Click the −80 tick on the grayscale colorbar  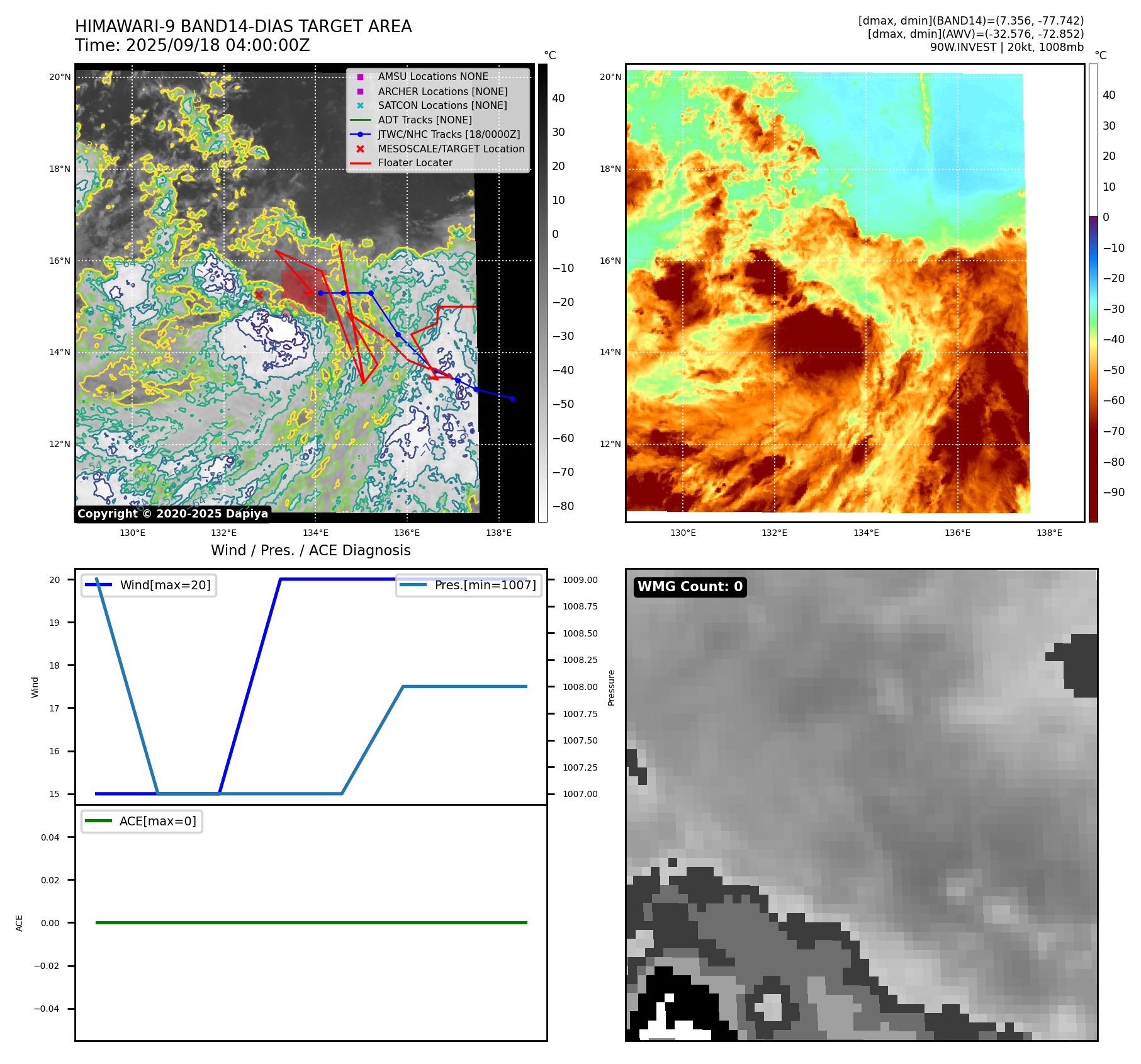(x=563, y=506)
